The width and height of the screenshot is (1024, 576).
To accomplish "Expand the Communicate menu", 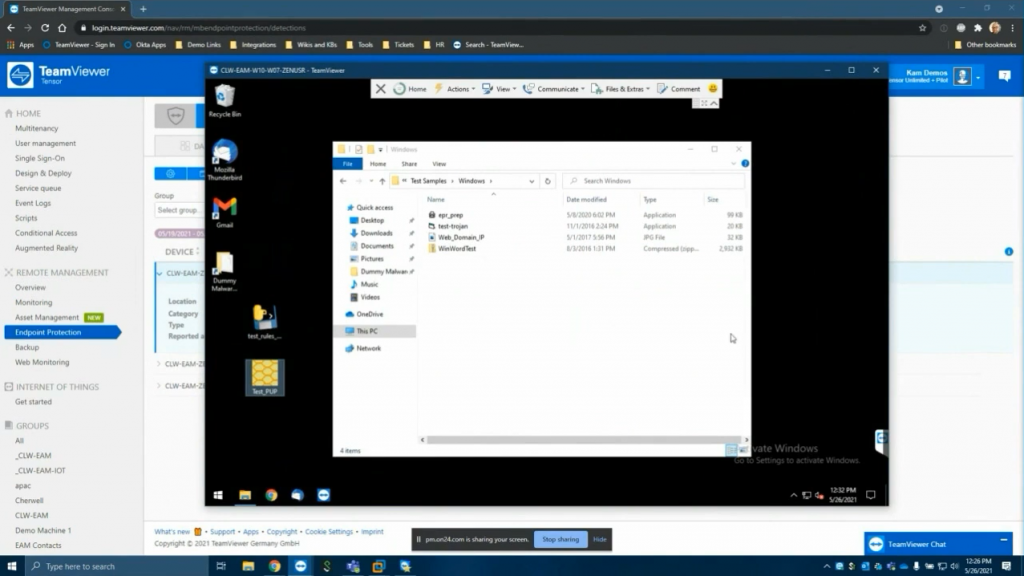I will coord(554,89).
